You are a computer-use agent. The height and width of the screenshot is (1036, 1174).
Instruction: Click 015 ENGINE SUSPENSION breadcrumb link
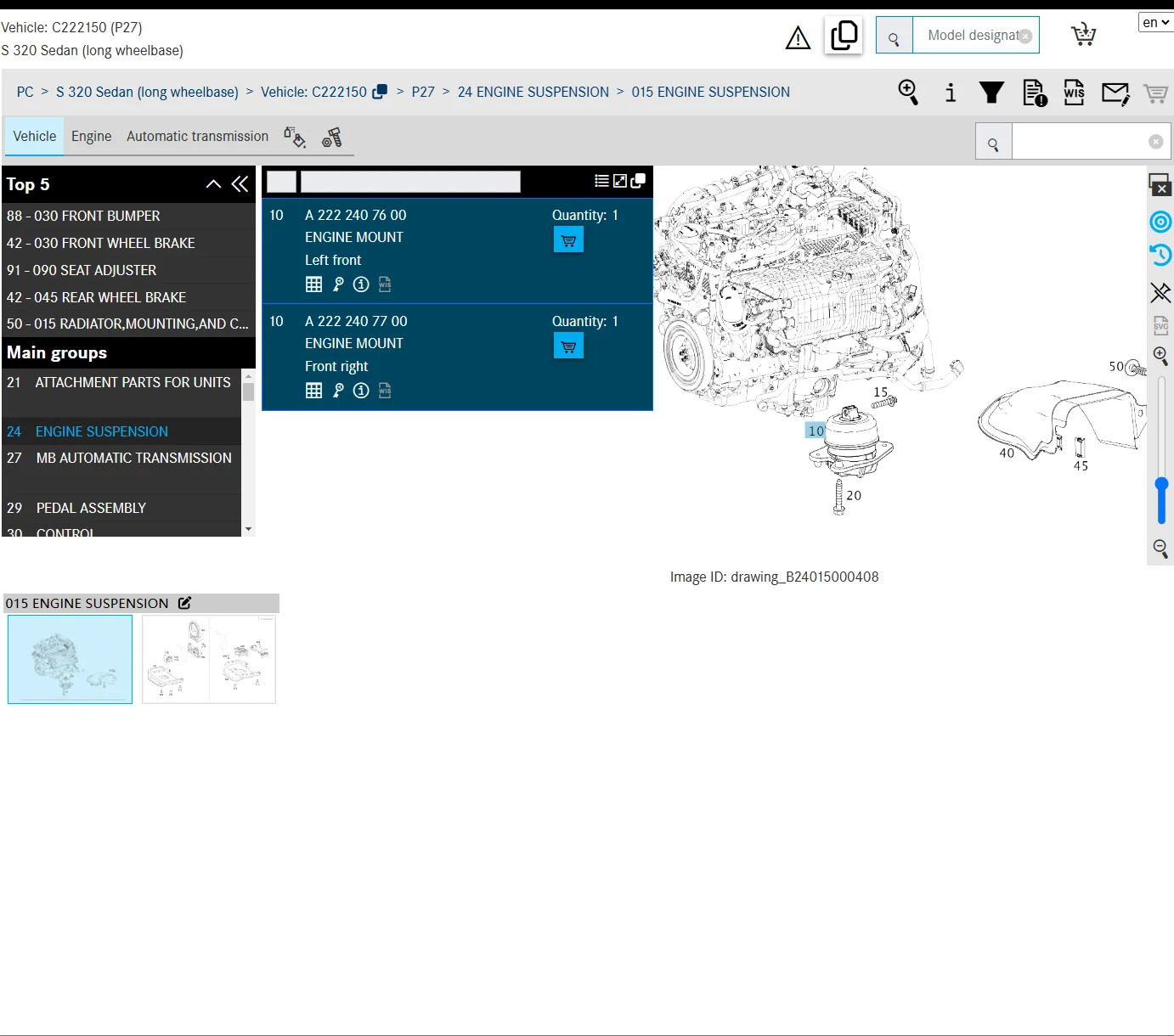pos(710,92)
